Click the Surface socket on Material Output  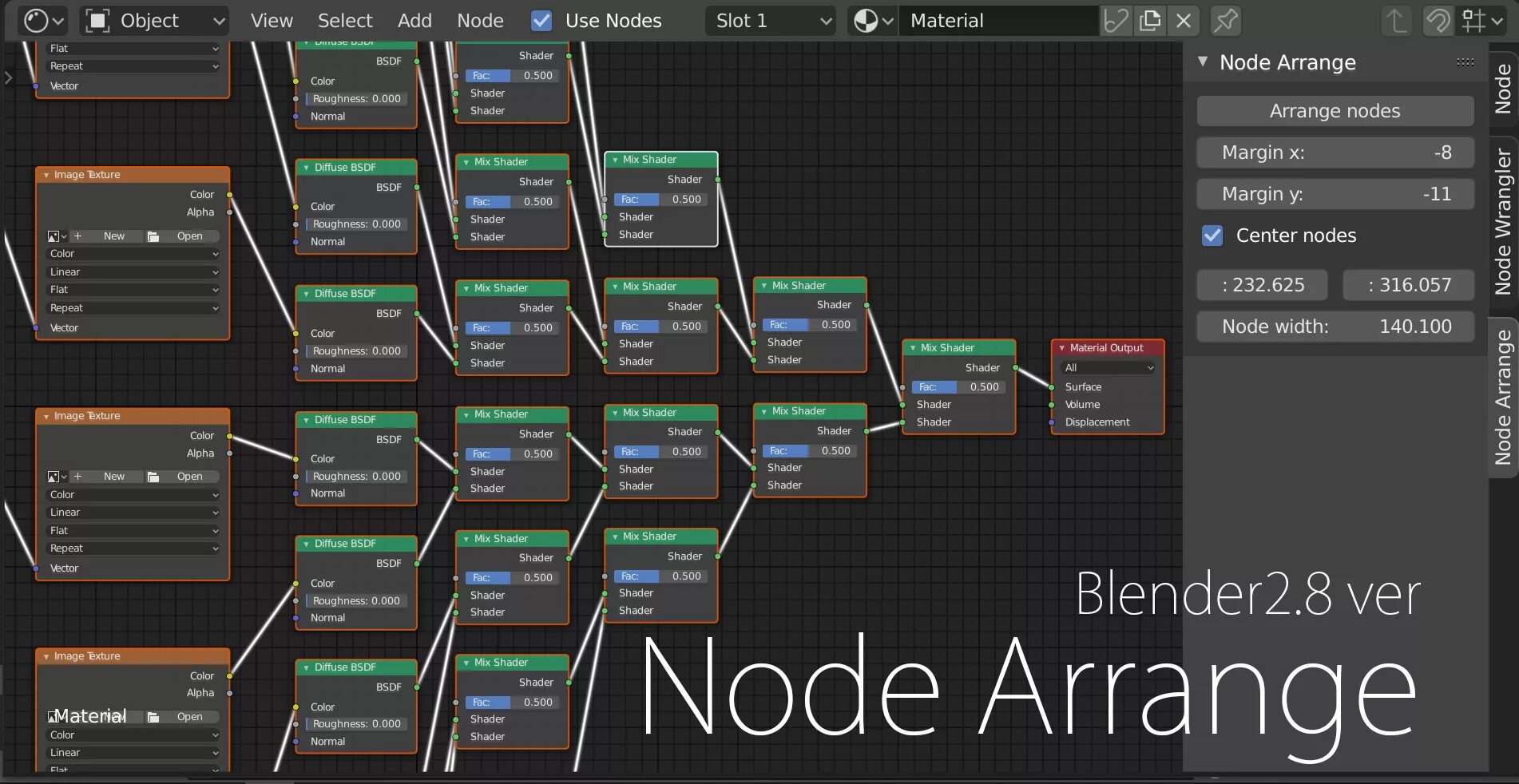coord(1052,387)
